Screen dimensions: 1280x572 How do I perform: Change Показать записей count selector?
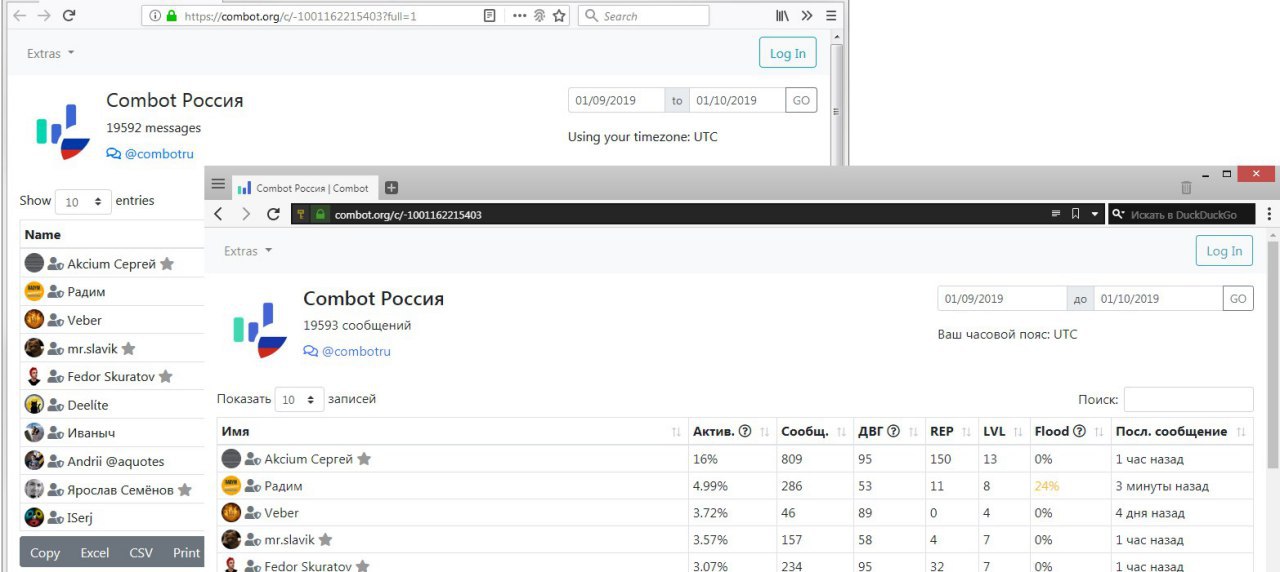coord(300,399)
